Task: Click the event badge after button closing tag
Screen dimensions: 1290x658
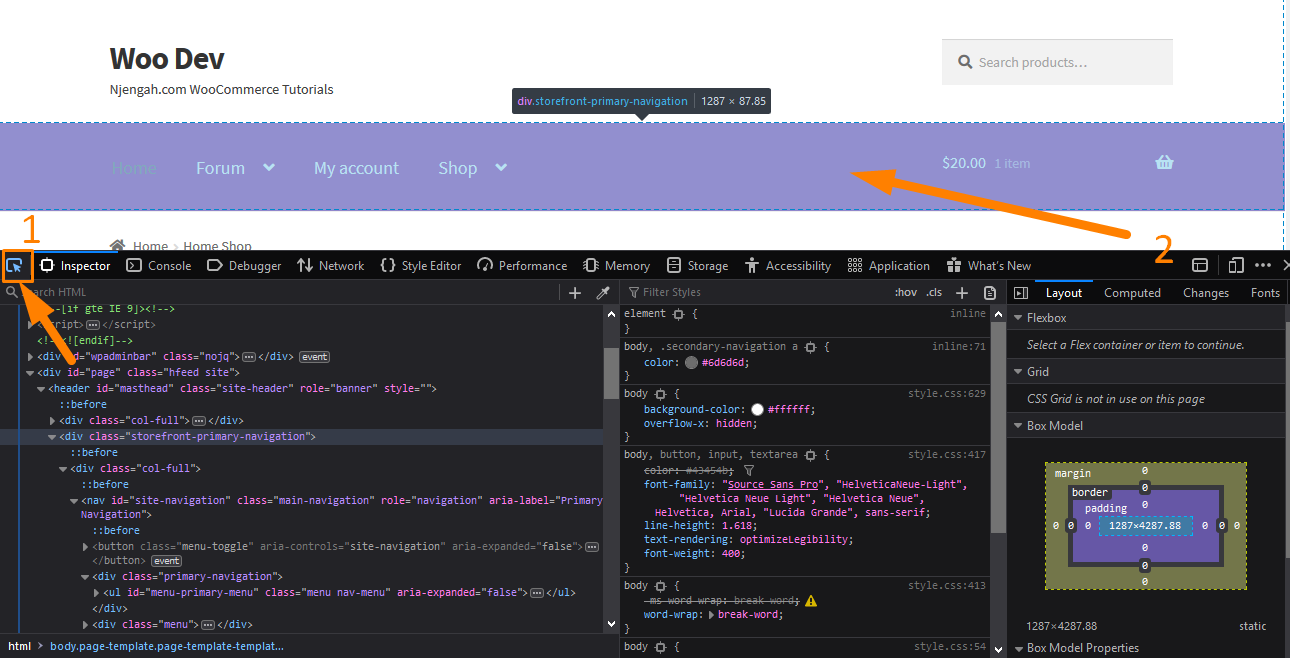Action: point(166,561)
